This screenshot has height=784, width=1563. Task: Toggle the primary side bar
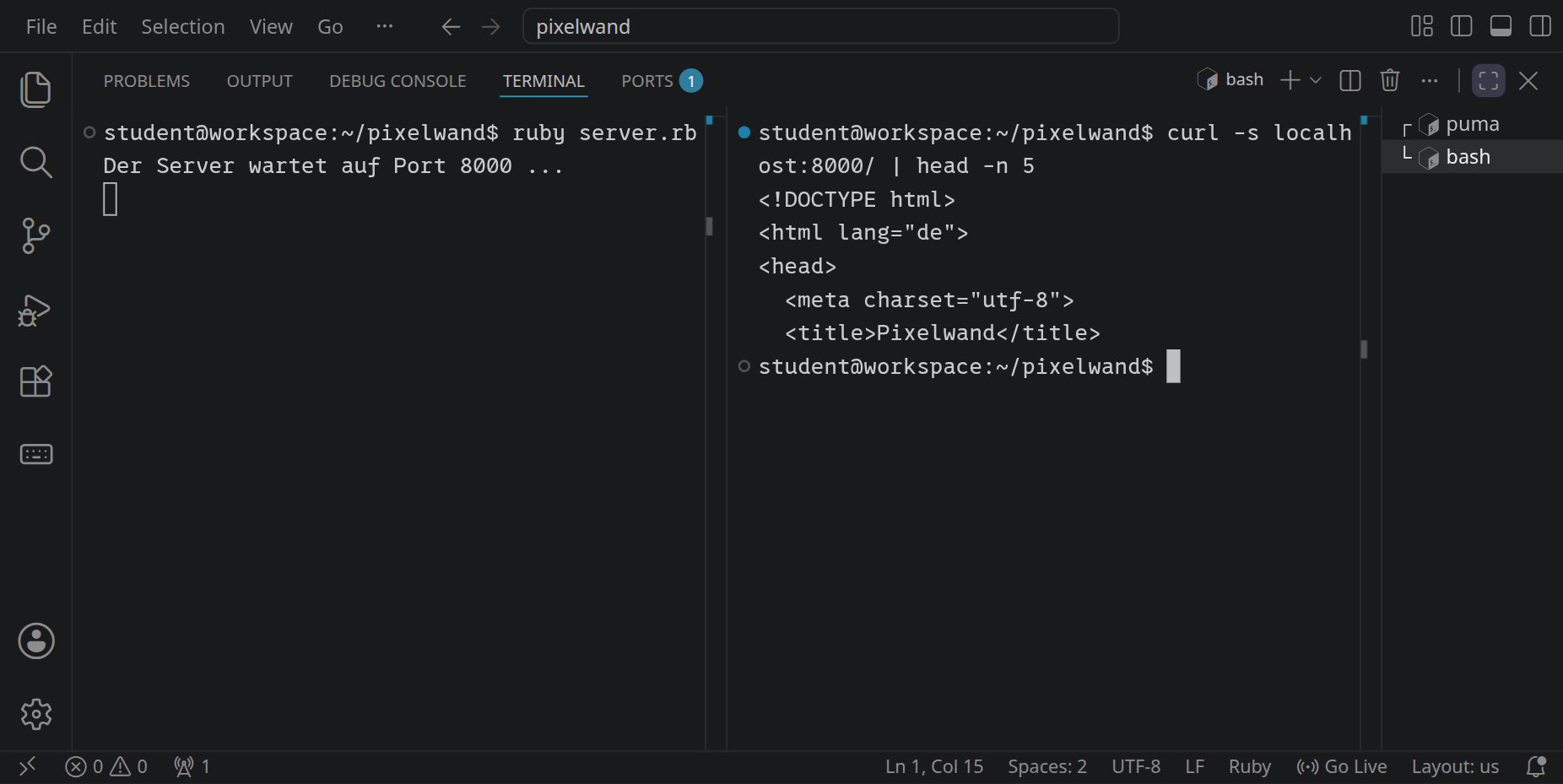point(1461,26)
